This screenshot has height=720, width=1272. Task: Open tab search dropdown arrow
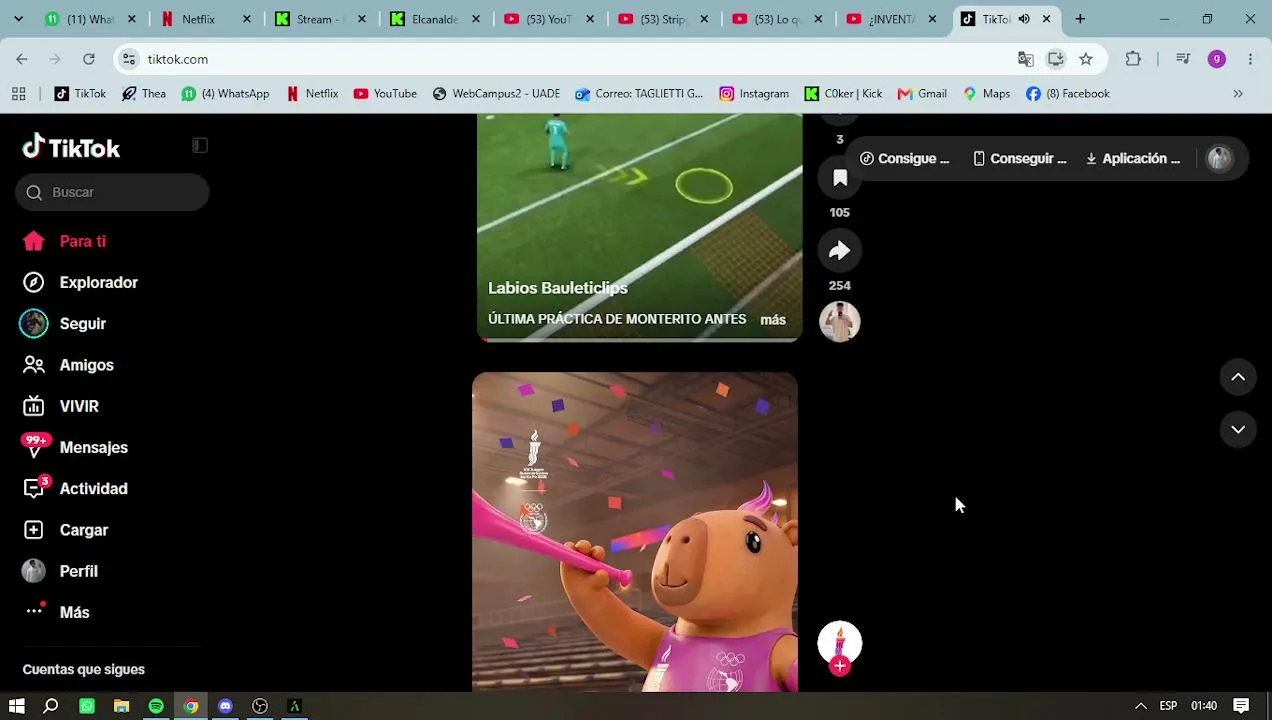18,19
